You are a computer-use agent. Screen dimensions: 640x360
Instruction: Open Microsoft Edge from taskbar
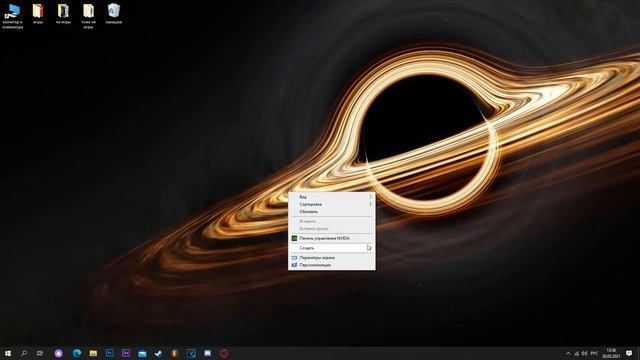click(x=77, y=353)
